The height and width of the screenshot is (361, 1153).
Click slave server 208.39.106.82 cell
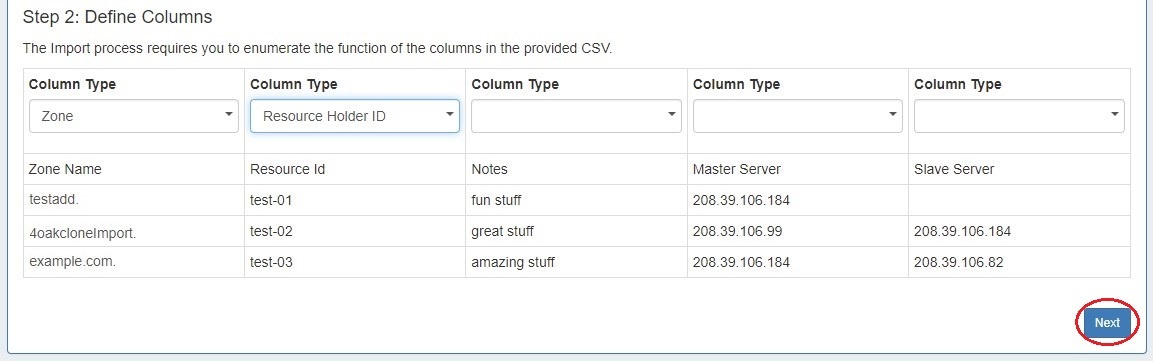tap(1019, 262)
